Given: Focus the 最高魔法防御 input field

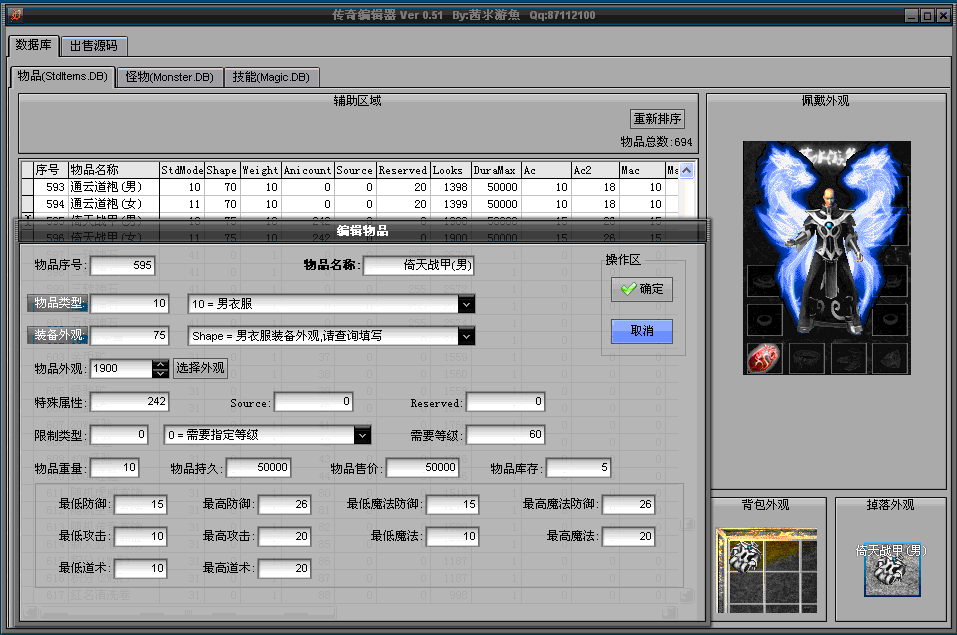Looking at the screenshot, I should pos(629,504).
